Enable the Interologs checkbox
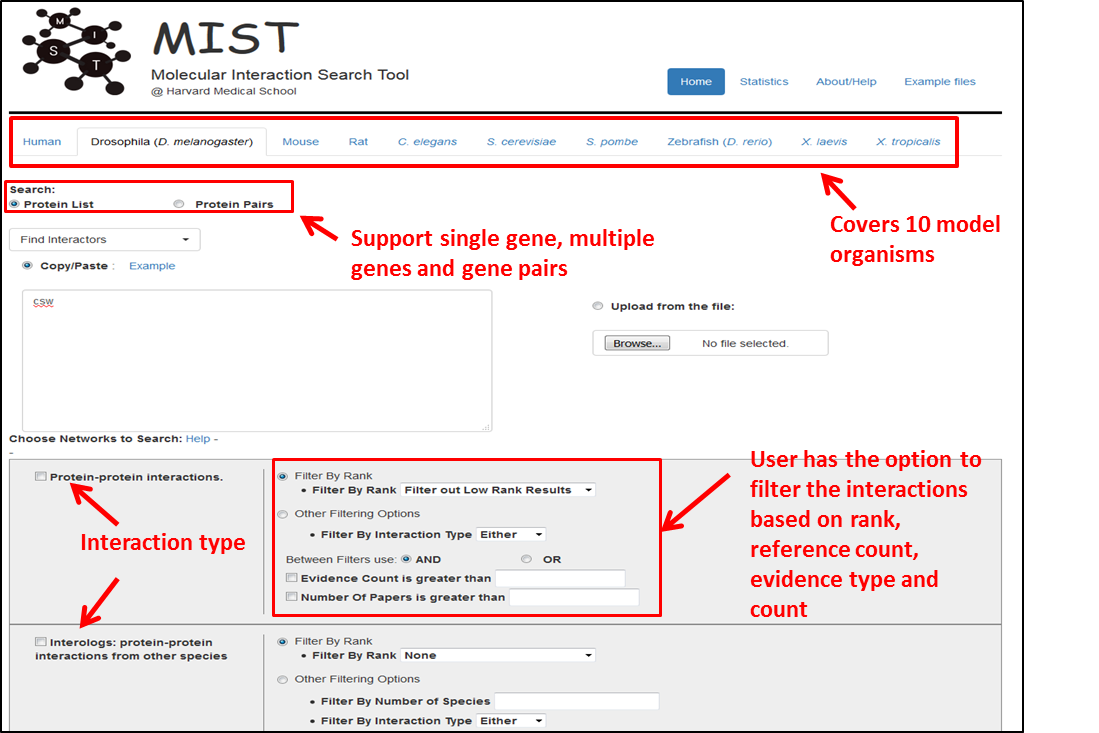The height and width of the screenshot is (733, 1099). pos(41,642)
